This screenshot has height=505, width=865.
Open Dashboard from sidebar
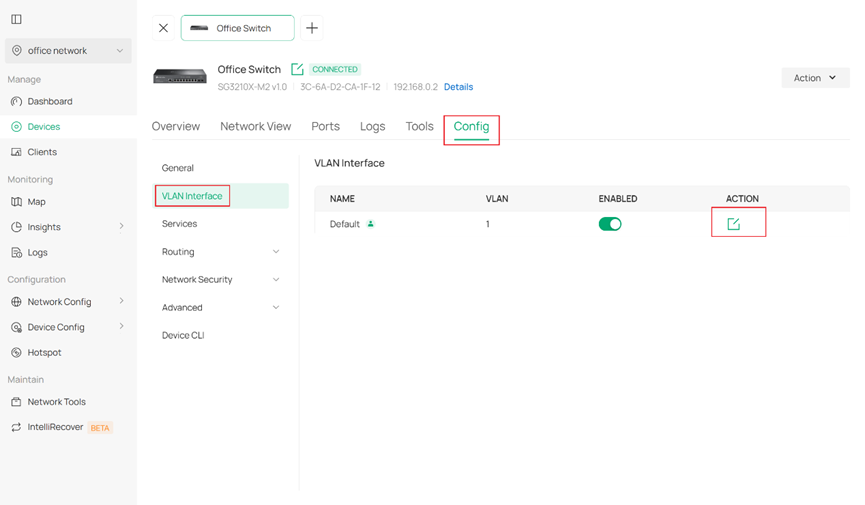pos(50,102)
